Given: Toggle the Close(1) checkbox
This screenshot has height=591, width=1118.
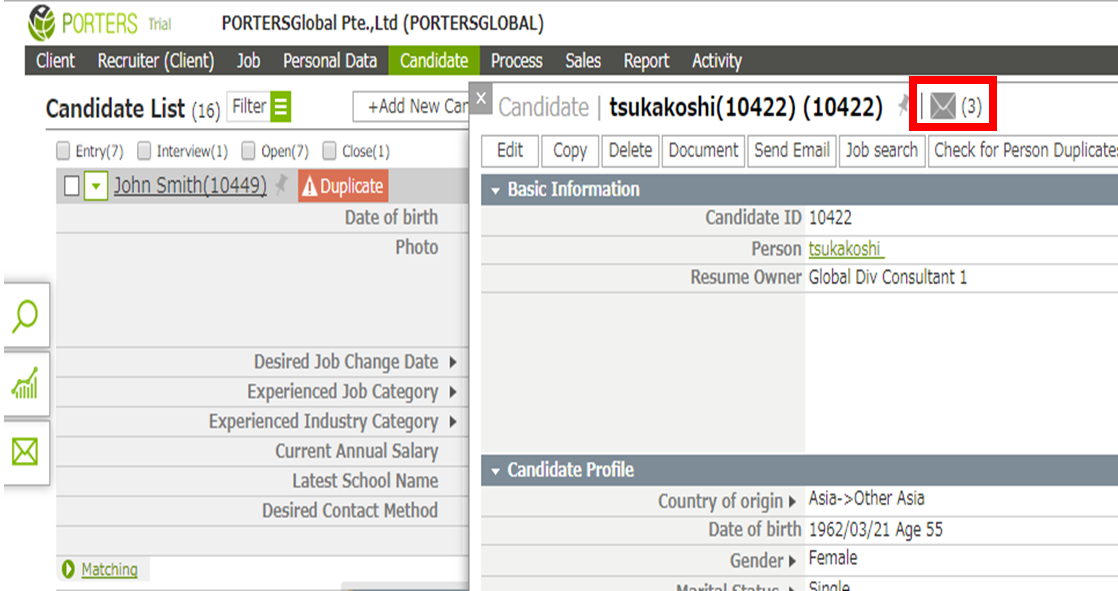Looking at the screenshot, I should 329,150.
